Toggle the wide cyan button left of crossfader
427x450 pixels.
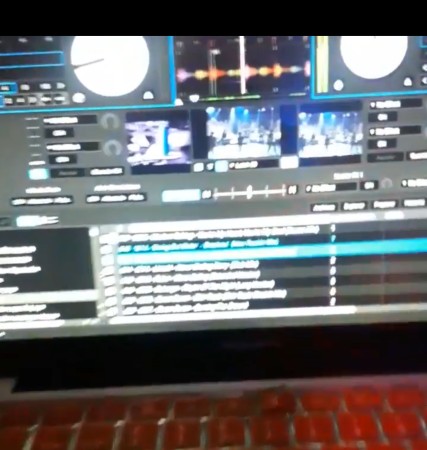[181, 195]
